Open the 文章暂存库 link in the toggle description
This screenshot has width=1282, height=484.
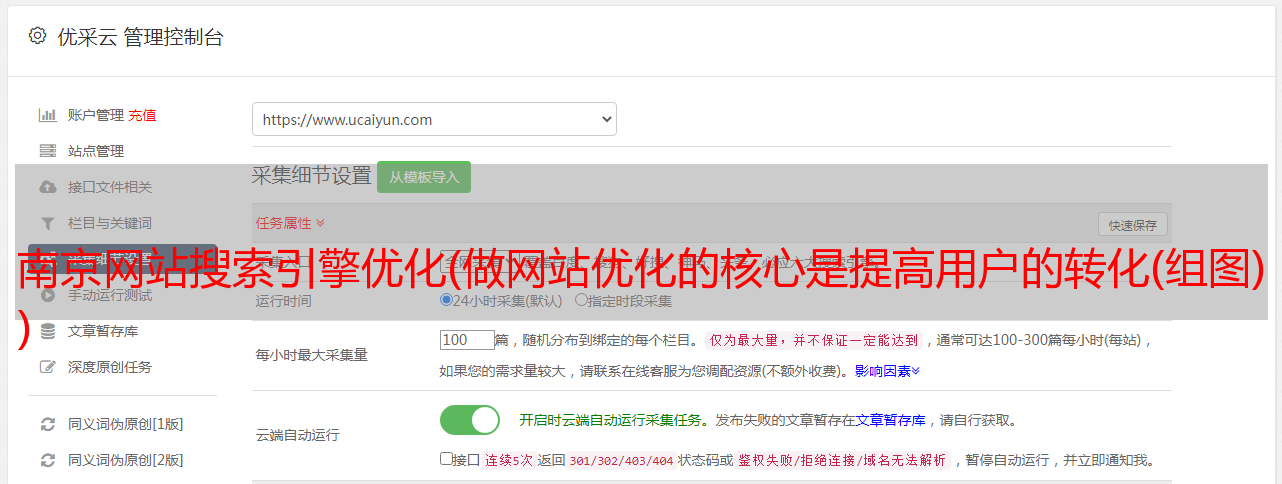point(890,421)
